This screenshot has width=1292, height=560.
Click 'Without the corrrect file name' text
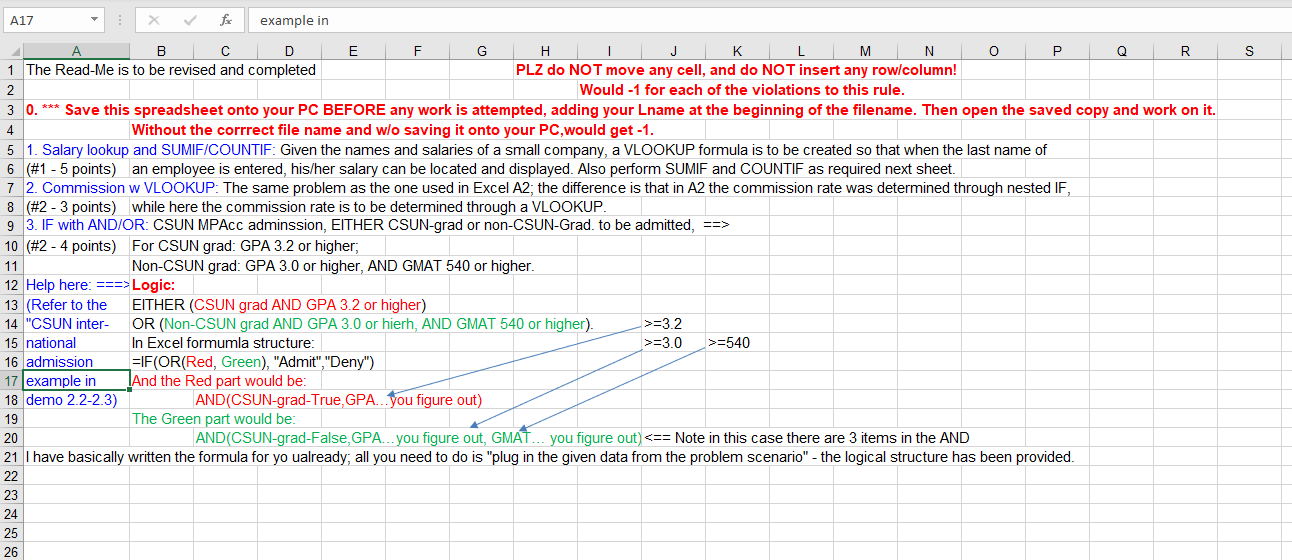(393, 130)
